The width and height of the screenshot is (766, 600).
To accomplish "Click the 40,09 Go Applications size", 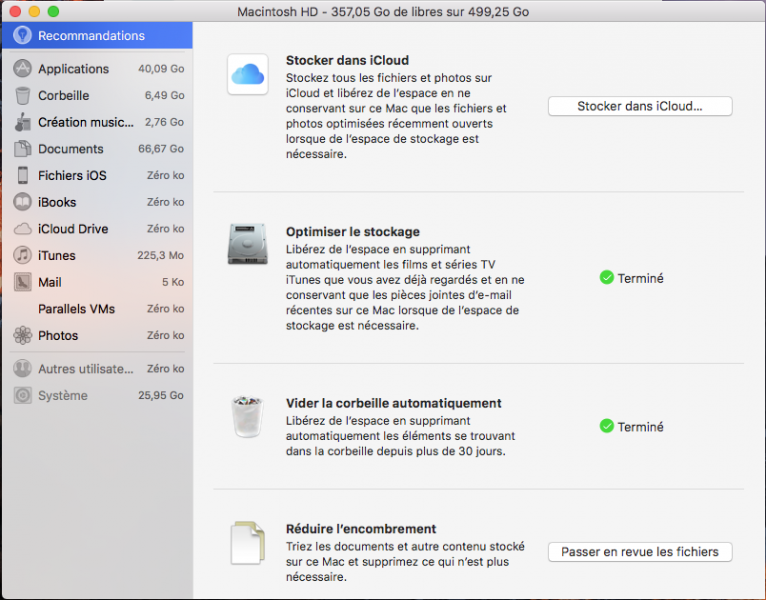I will (x=161, y=69).
